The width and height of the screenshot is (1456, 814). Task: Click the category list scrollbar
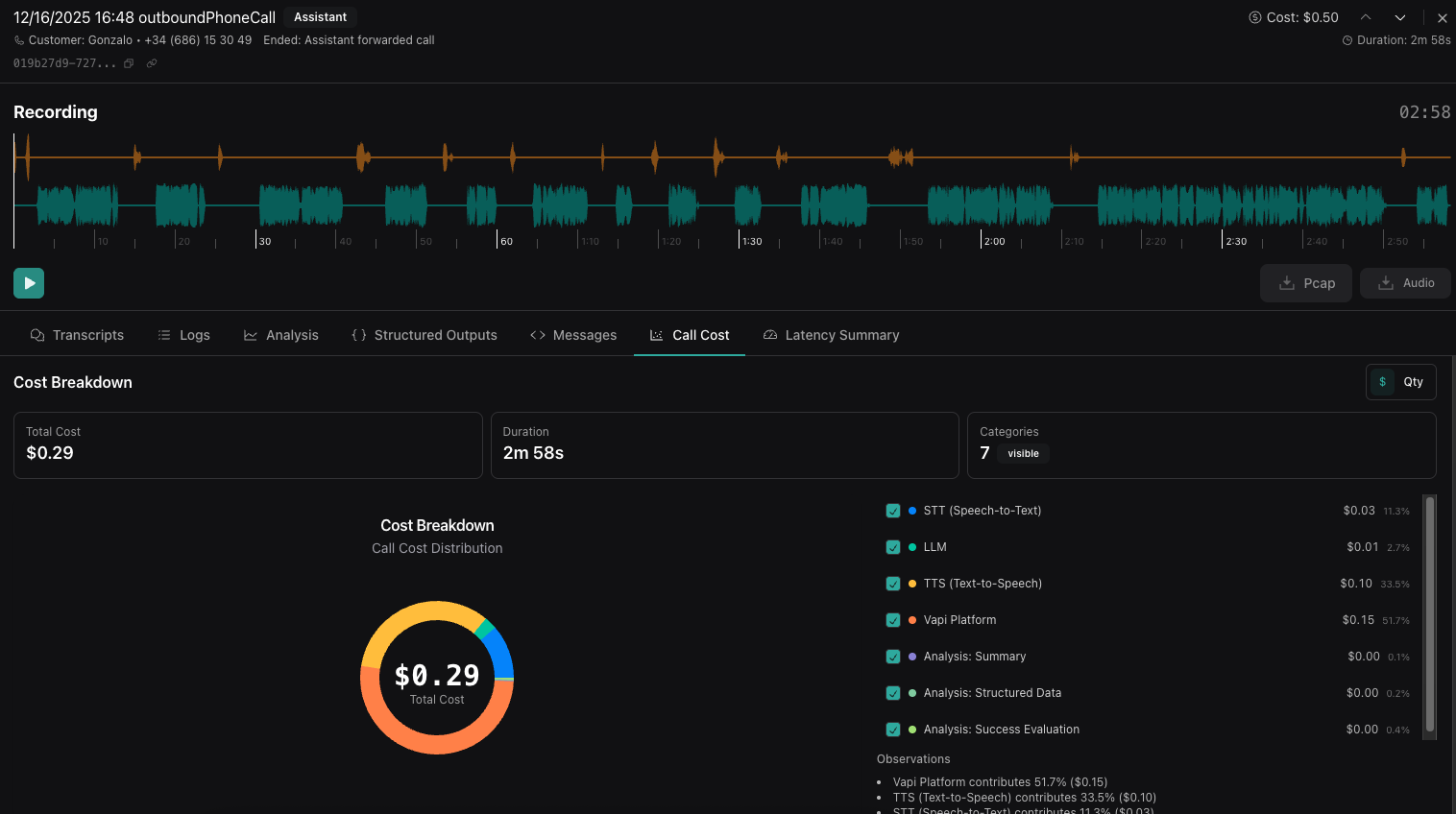tap(1429, 614)
